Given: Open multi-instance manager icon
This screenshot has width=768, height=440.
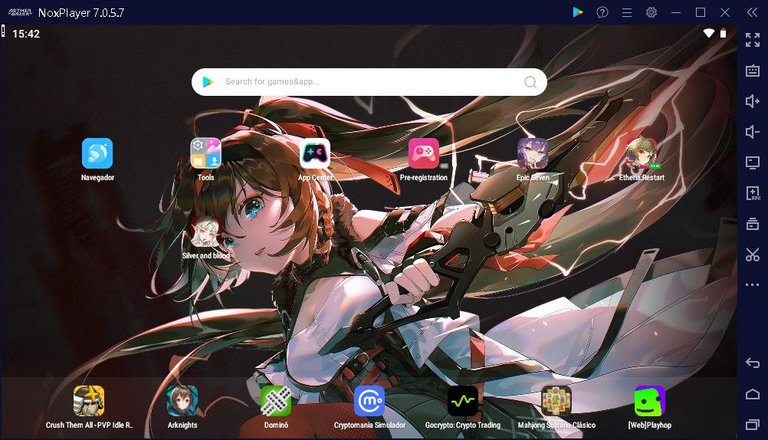Looking at the screenshot, I should tap(752, 223).
